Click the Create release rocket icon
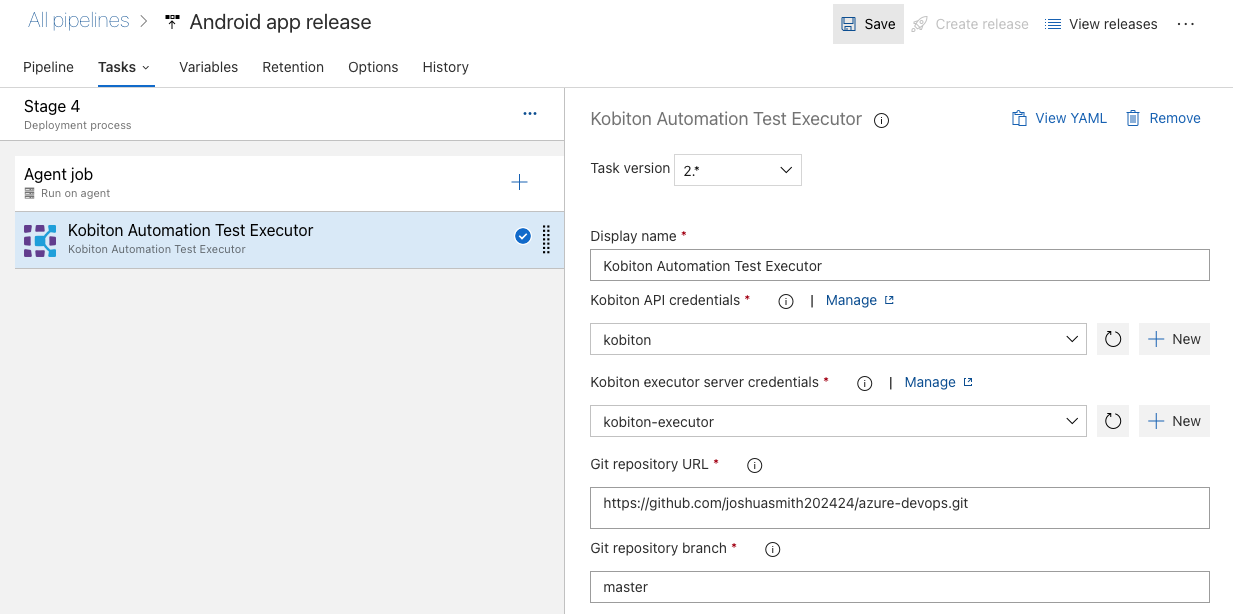This screenshot has height=614, width=1233. coord(919,24)
